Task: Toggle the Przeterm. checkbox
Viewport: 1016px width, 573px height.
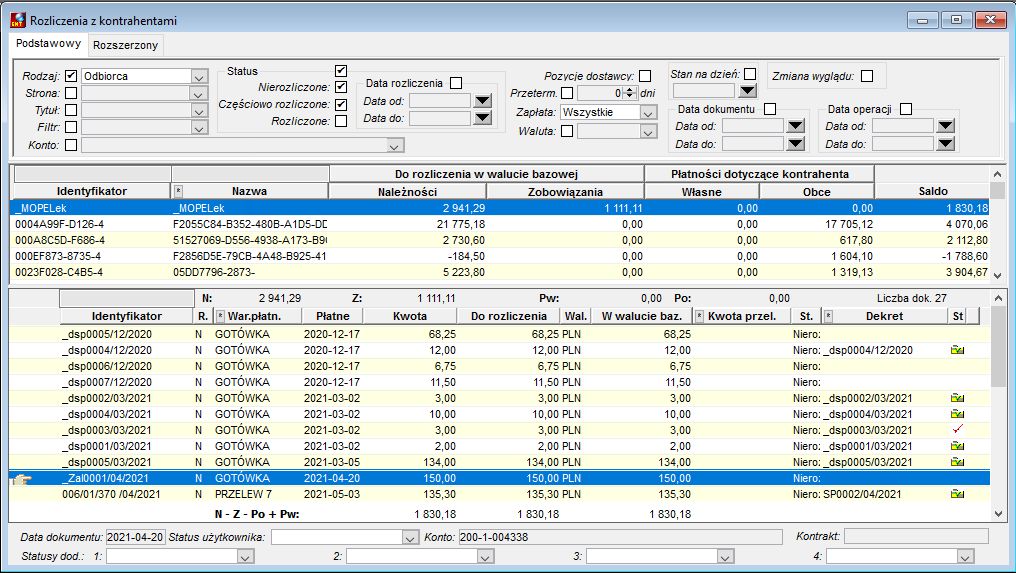Action: 567,93
